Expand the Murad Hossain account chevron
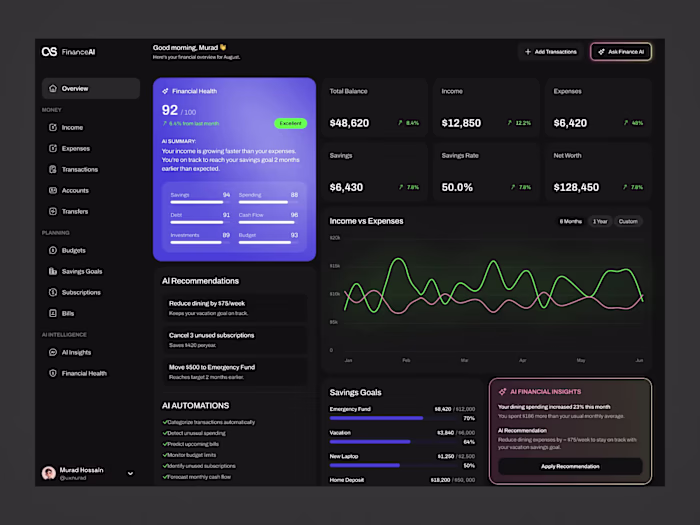 point(130,473)
